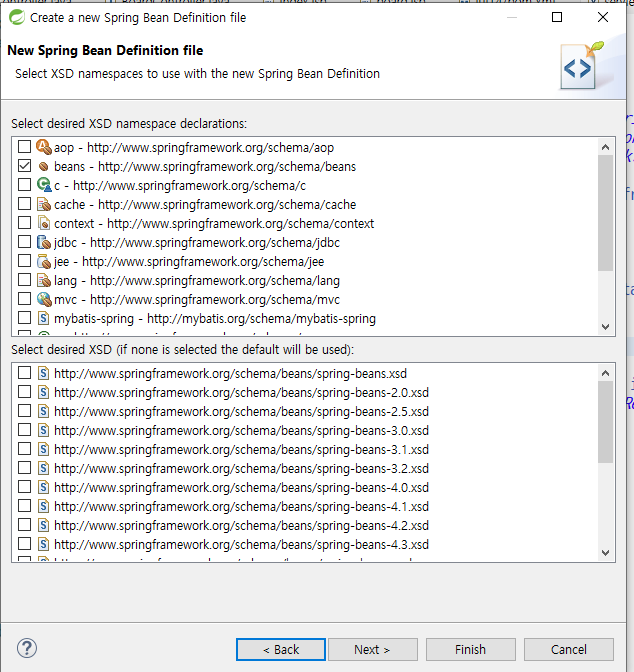Select the context schema row text
The width and height of the screenshot is (634, 672).
214,224
